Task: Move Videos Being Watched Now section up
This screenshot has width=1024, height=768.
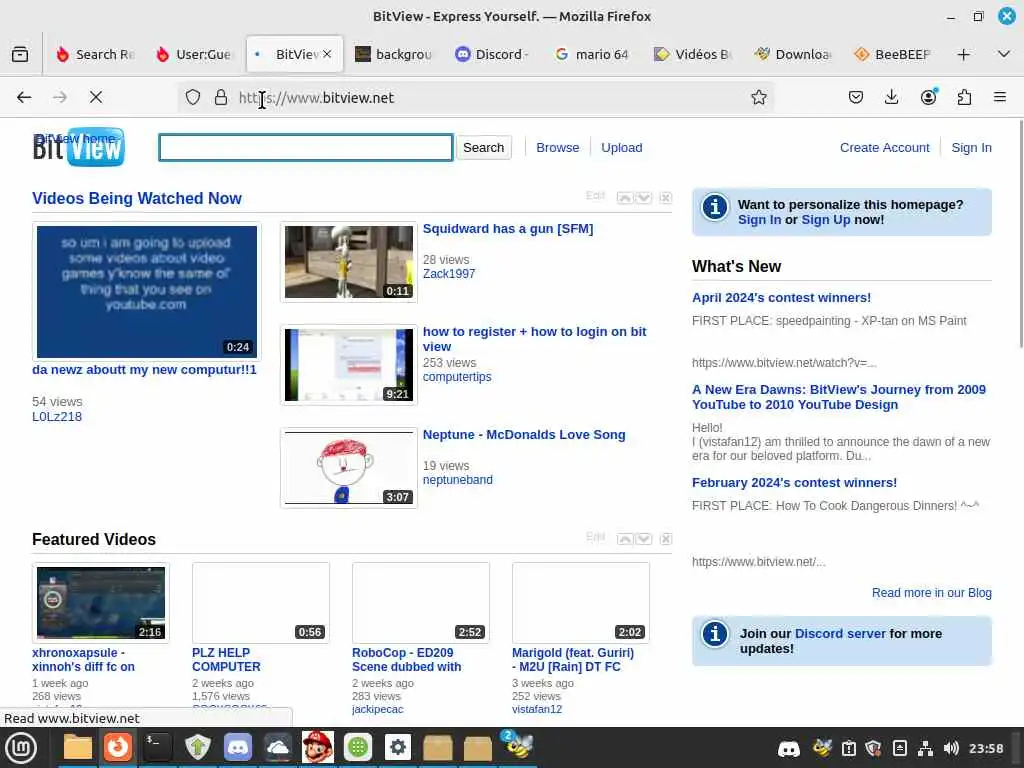Action: pos(625,198)
